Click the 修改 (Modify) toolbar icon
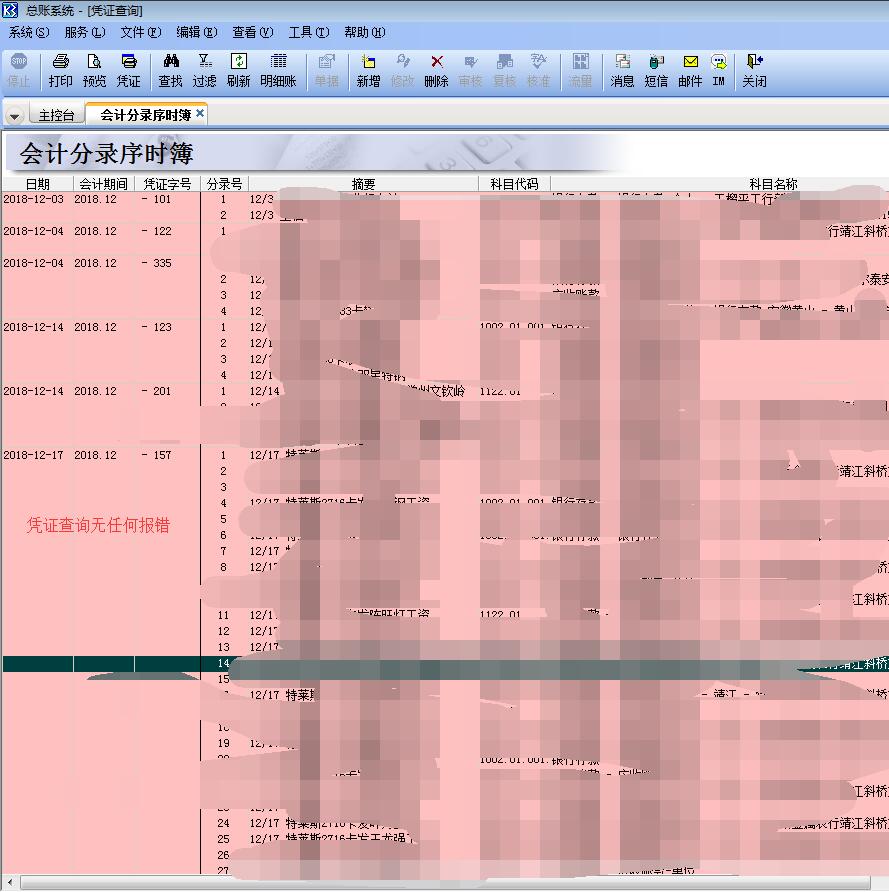Image resolution: width=889 pixels, height=892 pixels. pos(403,71)
